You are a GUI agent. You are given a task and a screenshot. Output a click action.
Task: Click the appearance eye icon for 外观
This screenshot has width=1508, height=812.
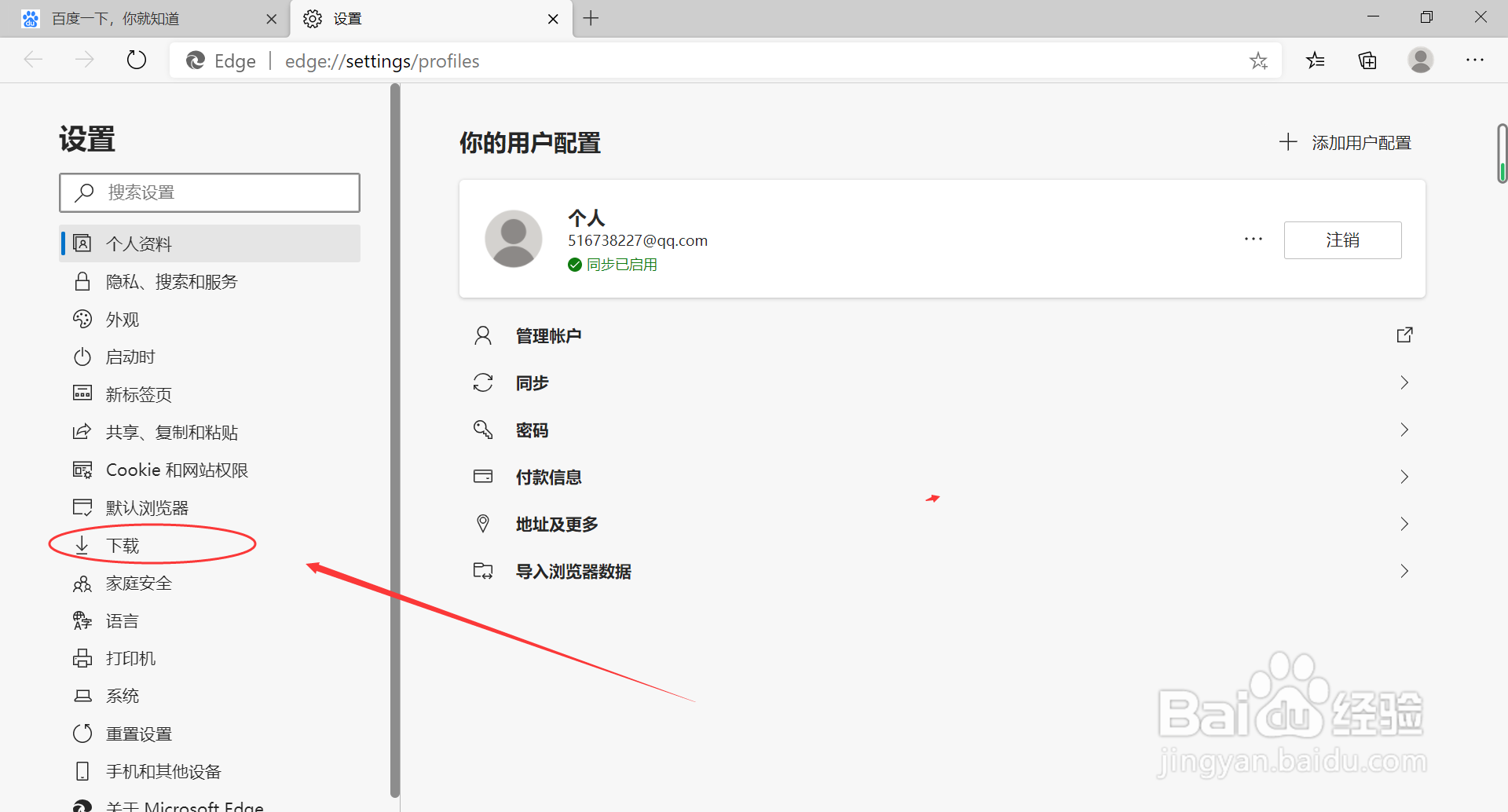tap(82, 319)
